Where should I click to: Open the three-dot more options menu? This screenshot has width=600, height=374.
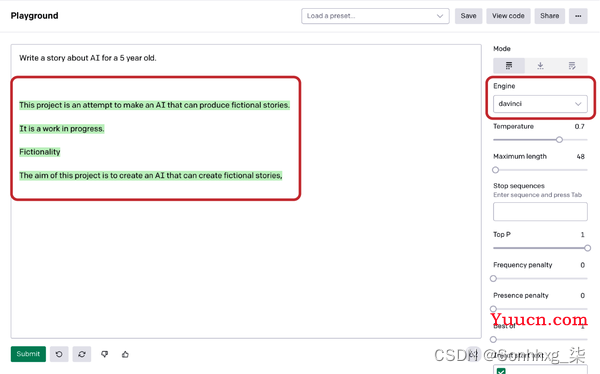point(578,16)
